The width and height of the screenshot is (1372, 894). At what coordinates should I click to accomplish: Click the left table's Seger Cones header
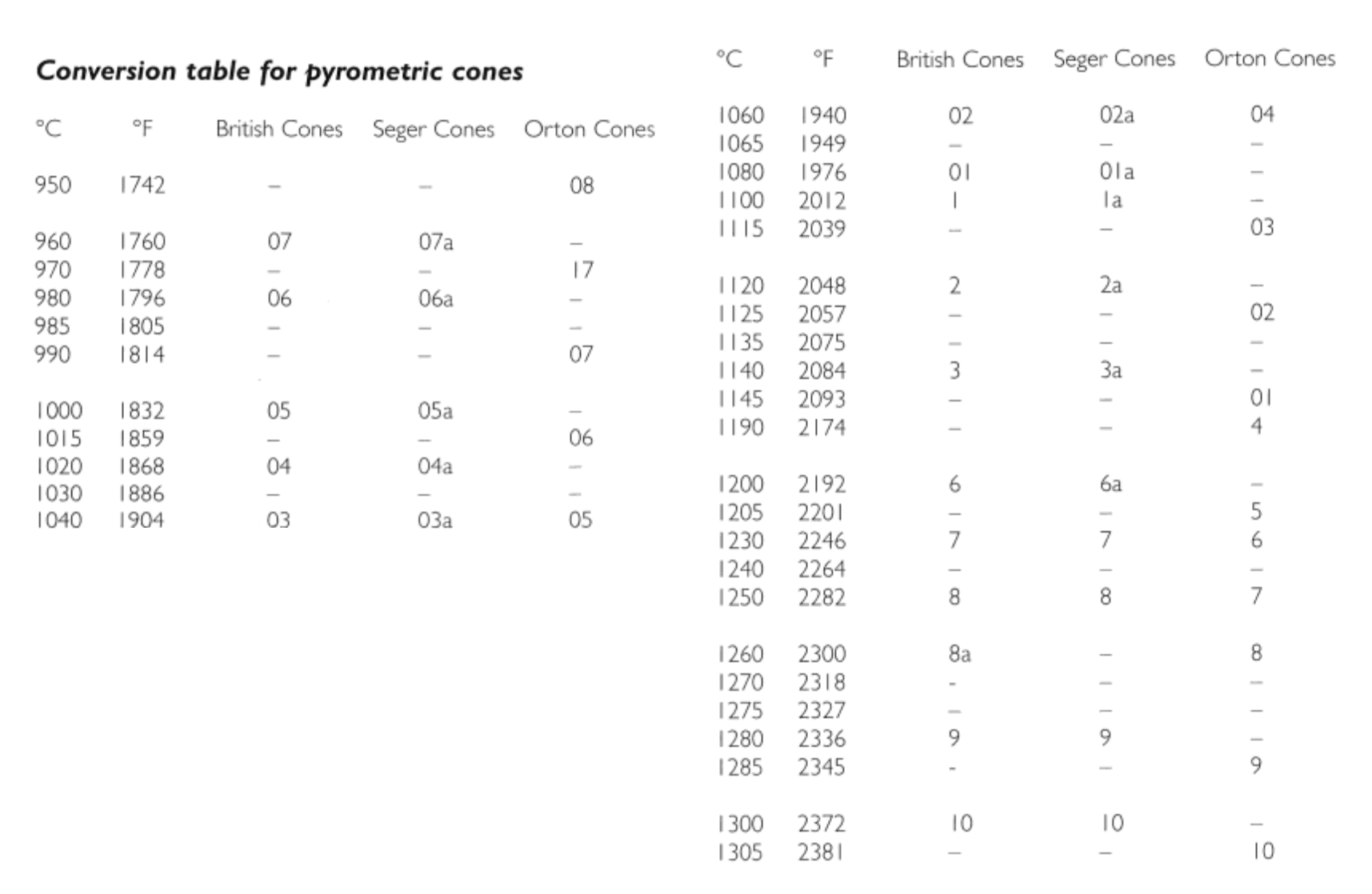(x=433, y=129)
